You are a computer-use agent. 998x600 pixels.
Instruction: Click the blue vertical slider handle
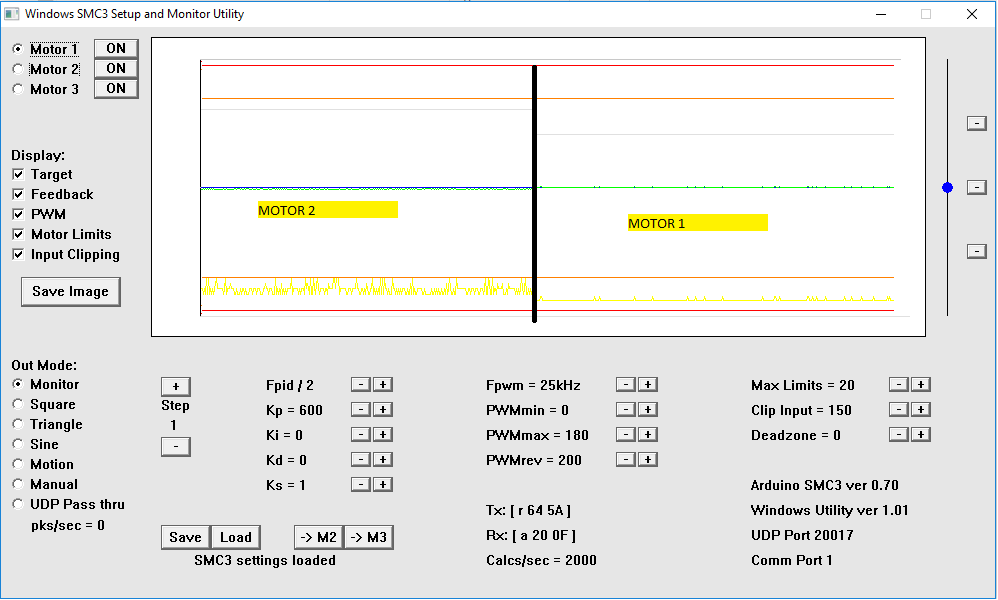(x=948, y=188)
